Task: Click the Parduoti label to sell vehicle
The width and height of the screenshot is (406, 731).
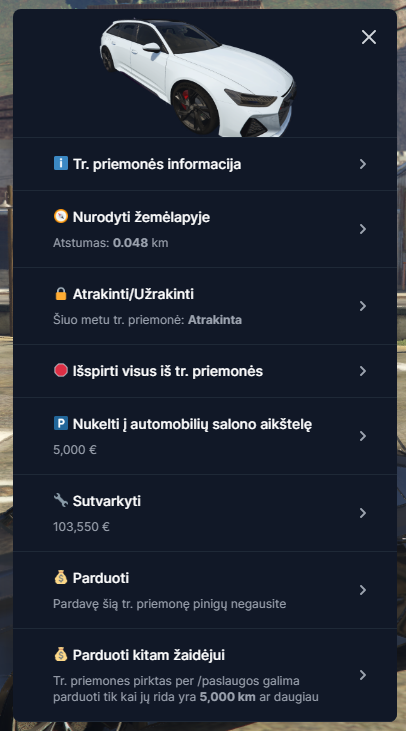Action: tap(101, 578)
